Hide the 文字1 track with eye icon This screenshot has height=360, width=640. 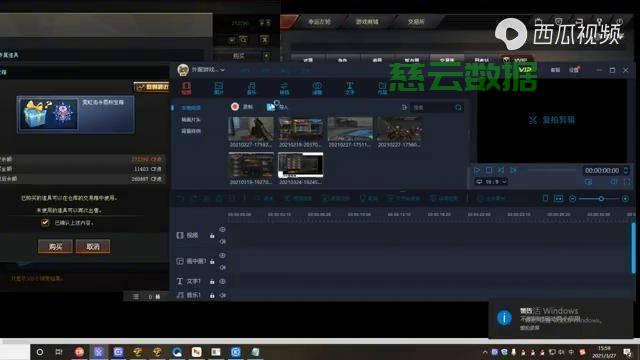click(222, 281)
